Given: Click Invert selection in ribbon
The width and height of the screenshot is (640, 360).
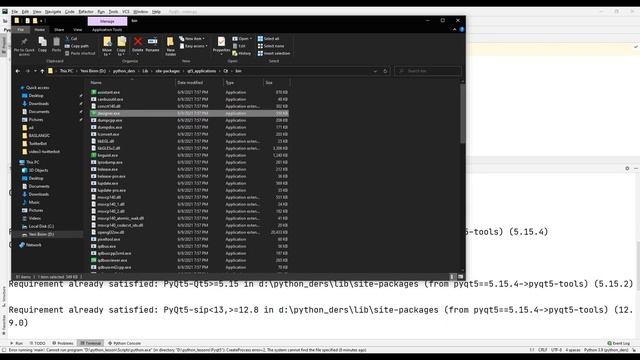Looking at the screenshot, I should coord(274,53).
